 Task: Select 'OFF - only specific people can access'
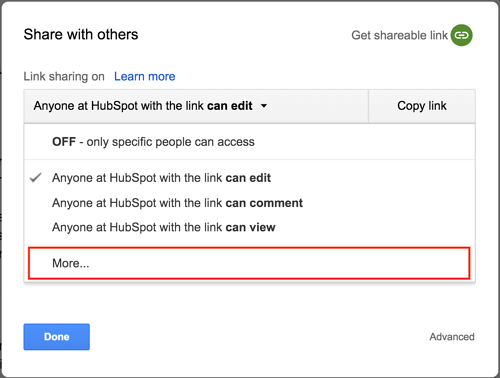(249, 142)
